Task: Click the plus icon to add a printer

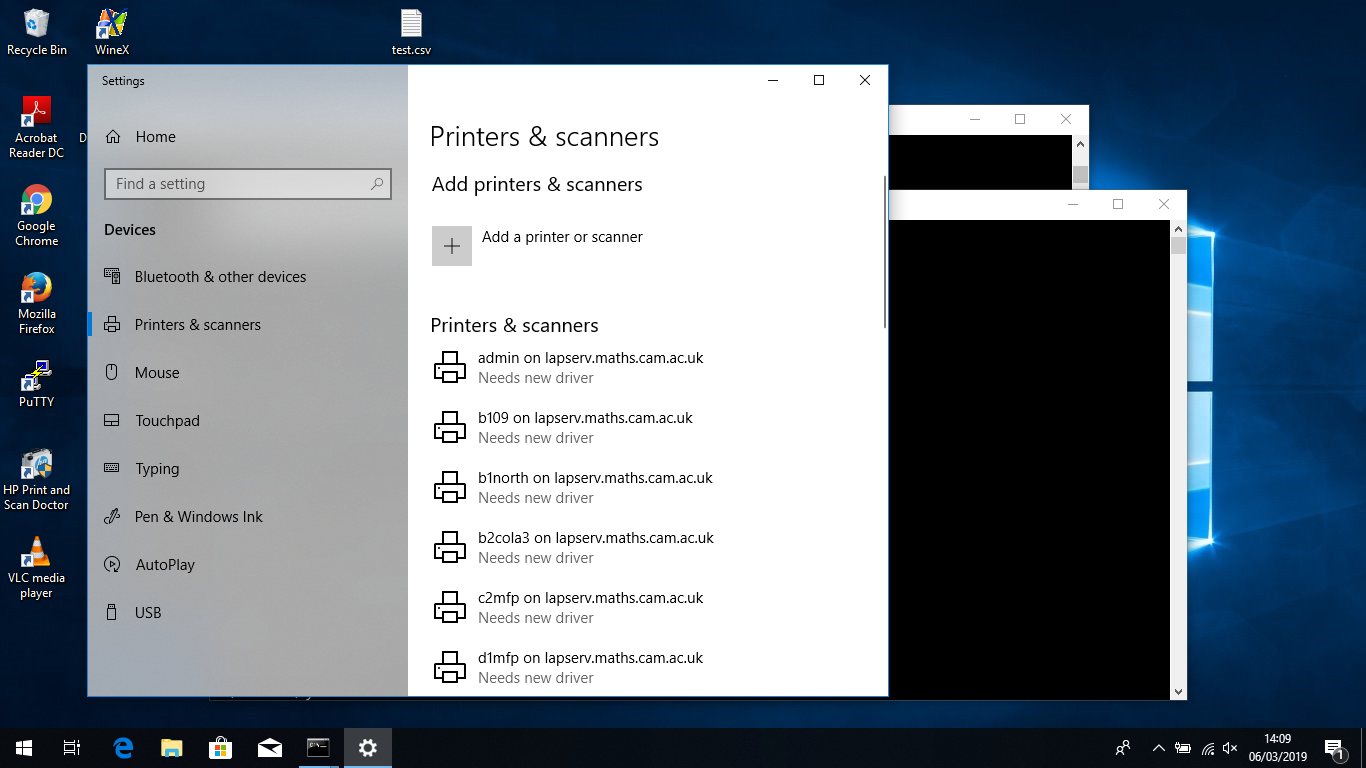Action: click(x=451, y=246)
